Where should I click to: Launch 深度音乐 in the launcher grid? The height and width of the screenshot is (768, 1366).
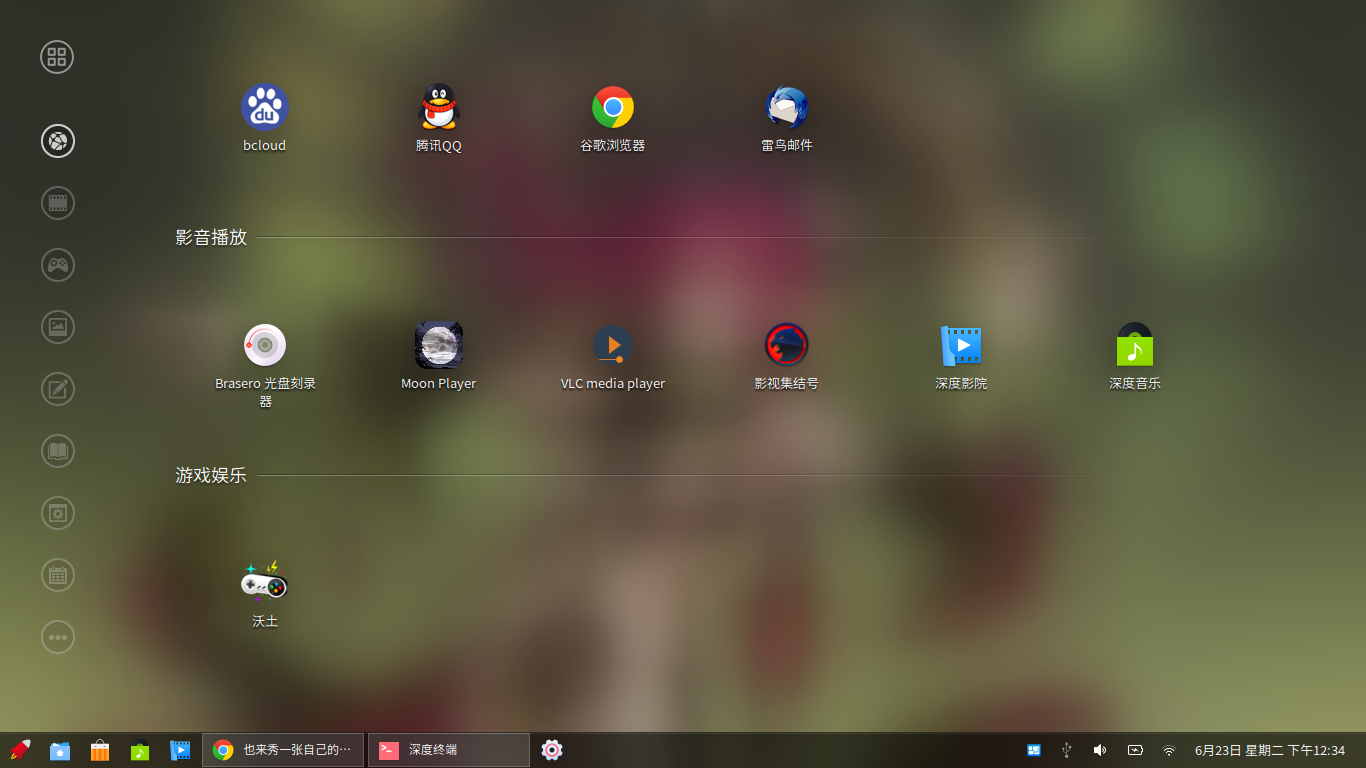pos(1135,346)
